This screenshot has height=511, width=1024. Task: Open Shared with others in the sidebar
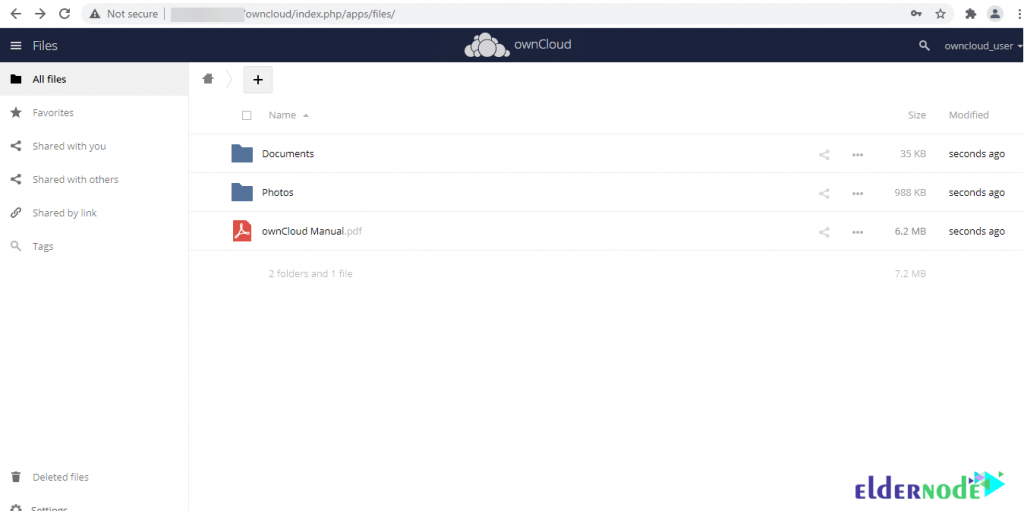click(x=94, y=179)
